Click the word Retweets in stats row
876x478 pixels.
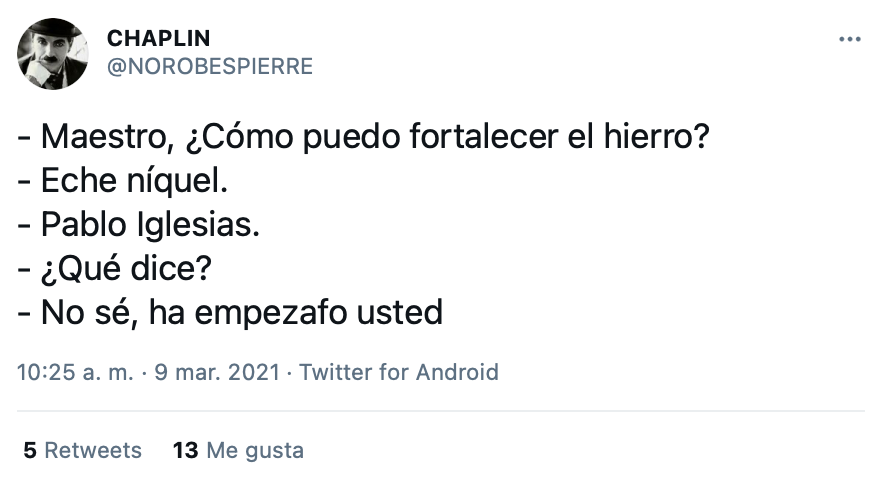(93, 450)
